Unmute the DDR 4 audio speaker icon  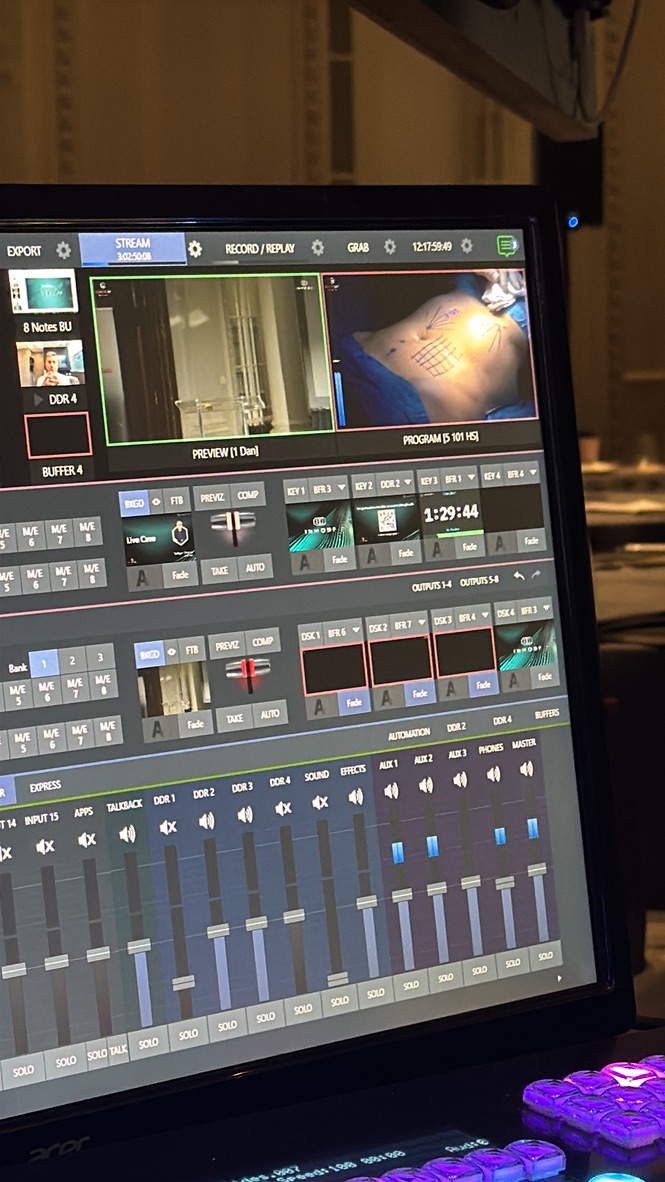click(x=283, y=808)
